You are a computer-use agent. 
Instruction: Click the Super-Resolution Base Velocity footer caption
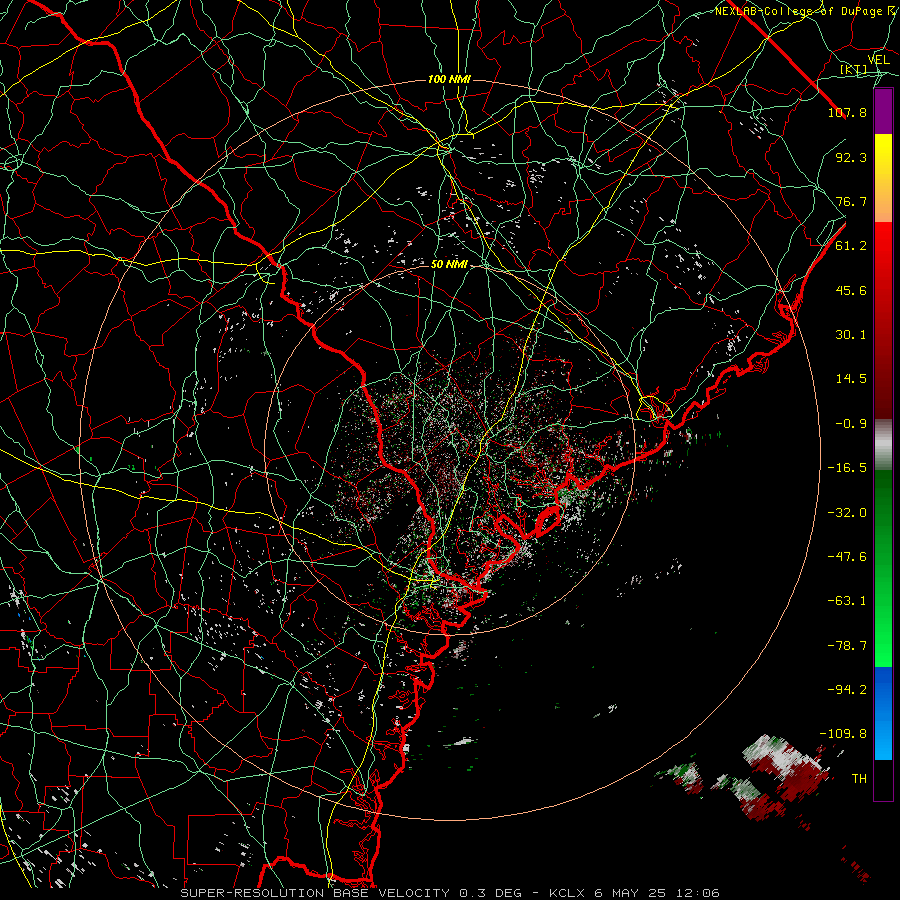tap(450, 893)
